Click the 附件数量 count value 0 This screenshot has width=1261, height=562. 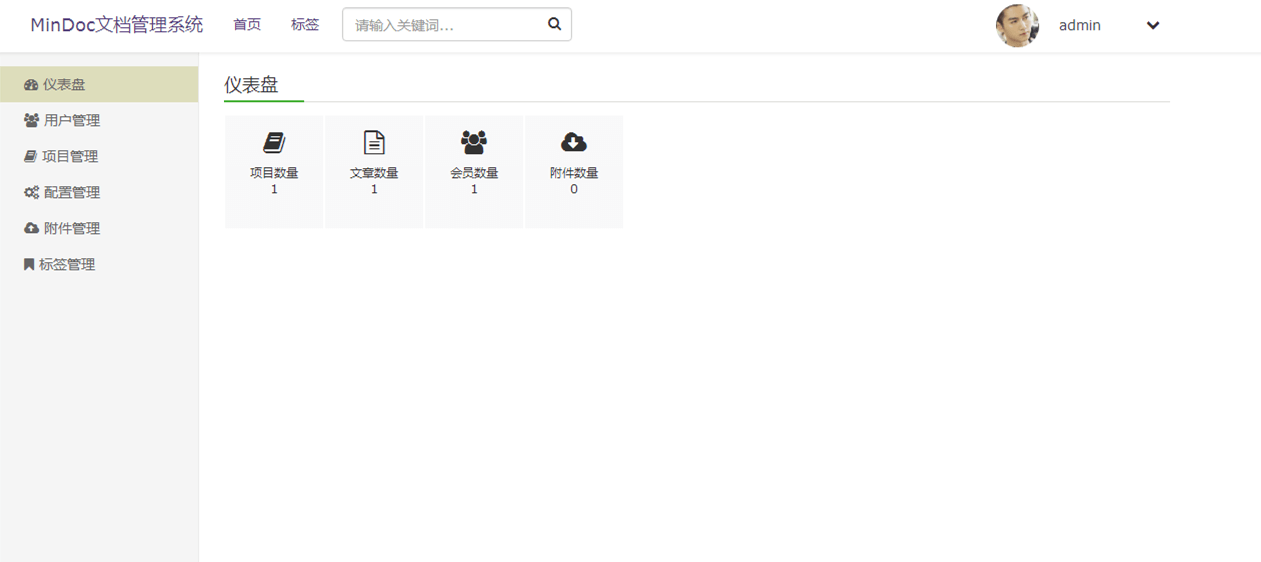574,189
